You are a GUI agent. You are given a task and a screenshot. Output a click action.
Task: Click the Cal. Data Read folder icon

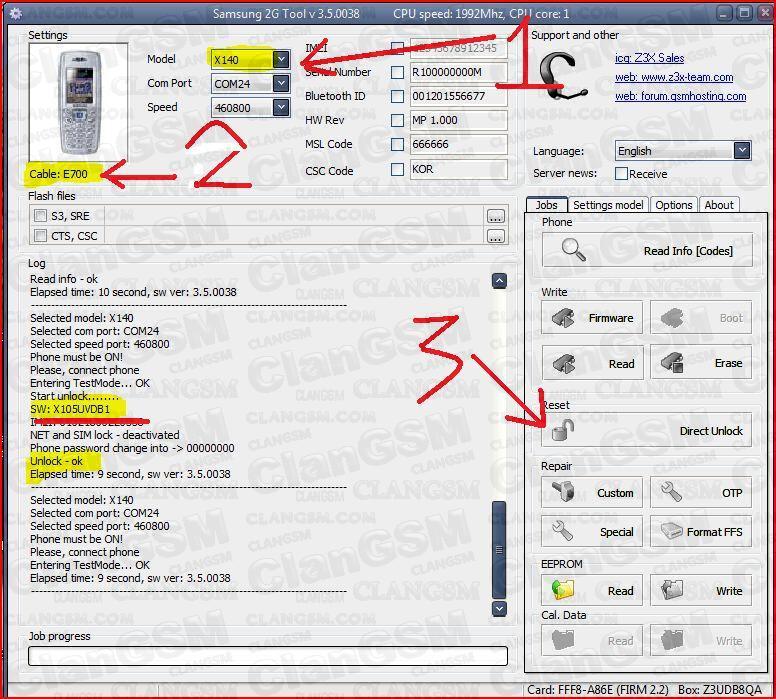coord(563,640)
